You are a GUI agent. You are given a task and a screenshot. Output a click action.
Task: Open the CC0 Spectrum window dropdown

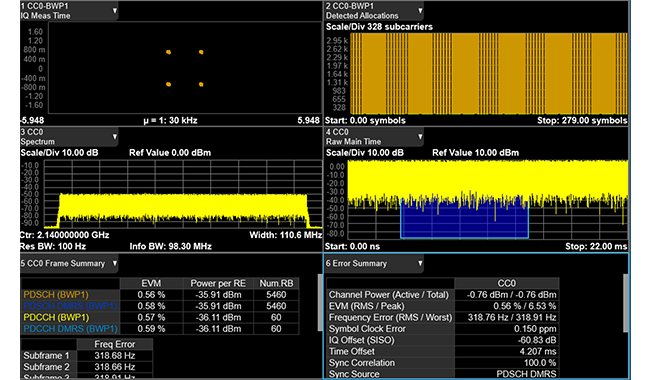[x=115, y=137]
